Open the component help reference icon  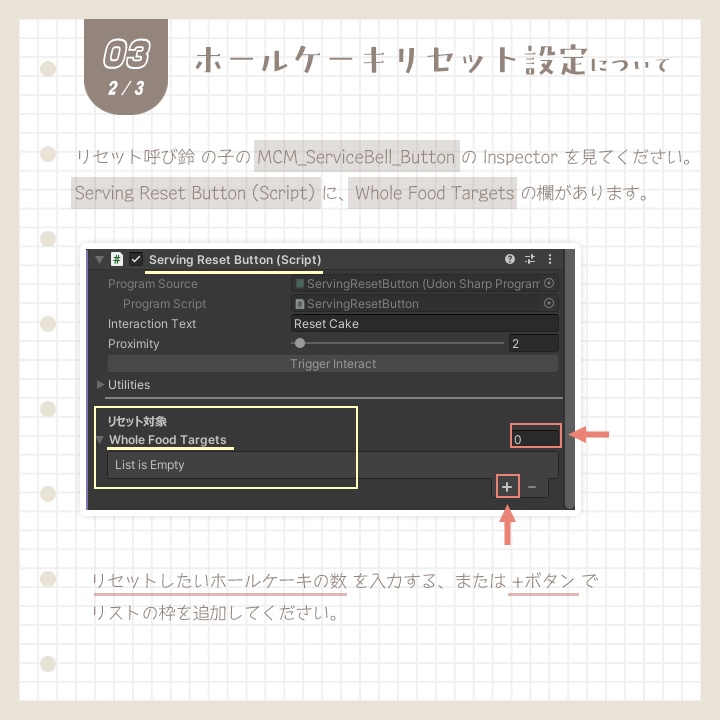[510, 259]
